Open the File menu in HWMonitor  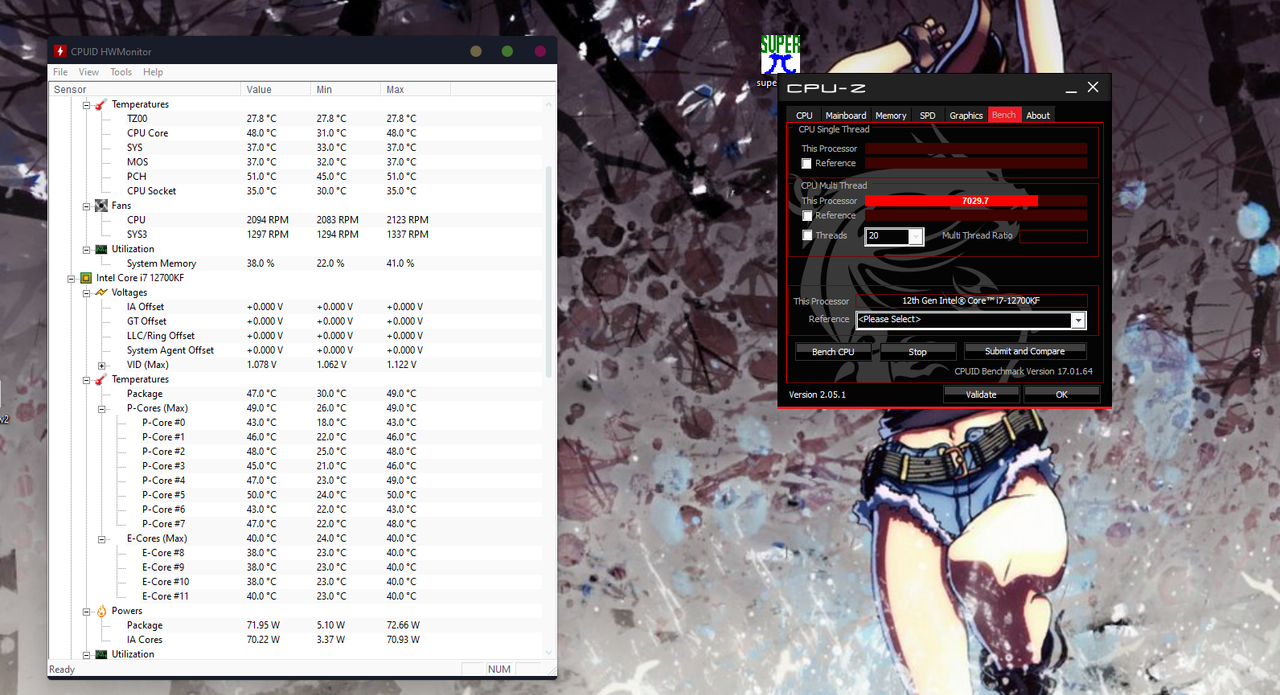(60, 72)
